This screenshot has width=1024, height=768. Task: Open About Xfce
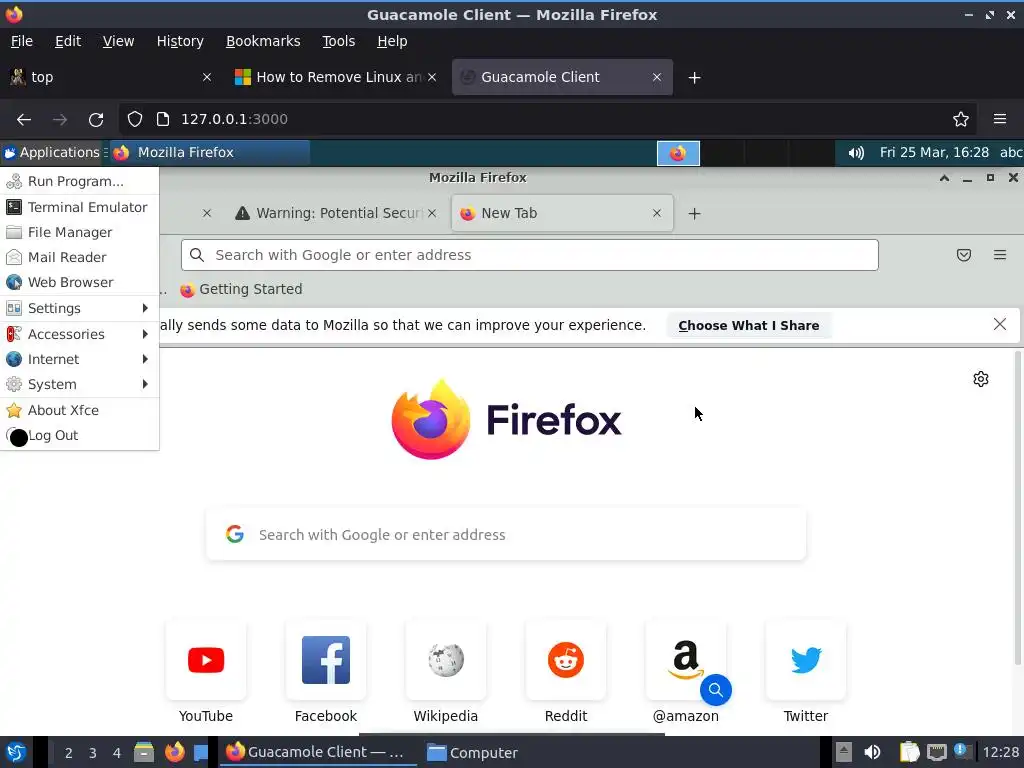[80, 410]
